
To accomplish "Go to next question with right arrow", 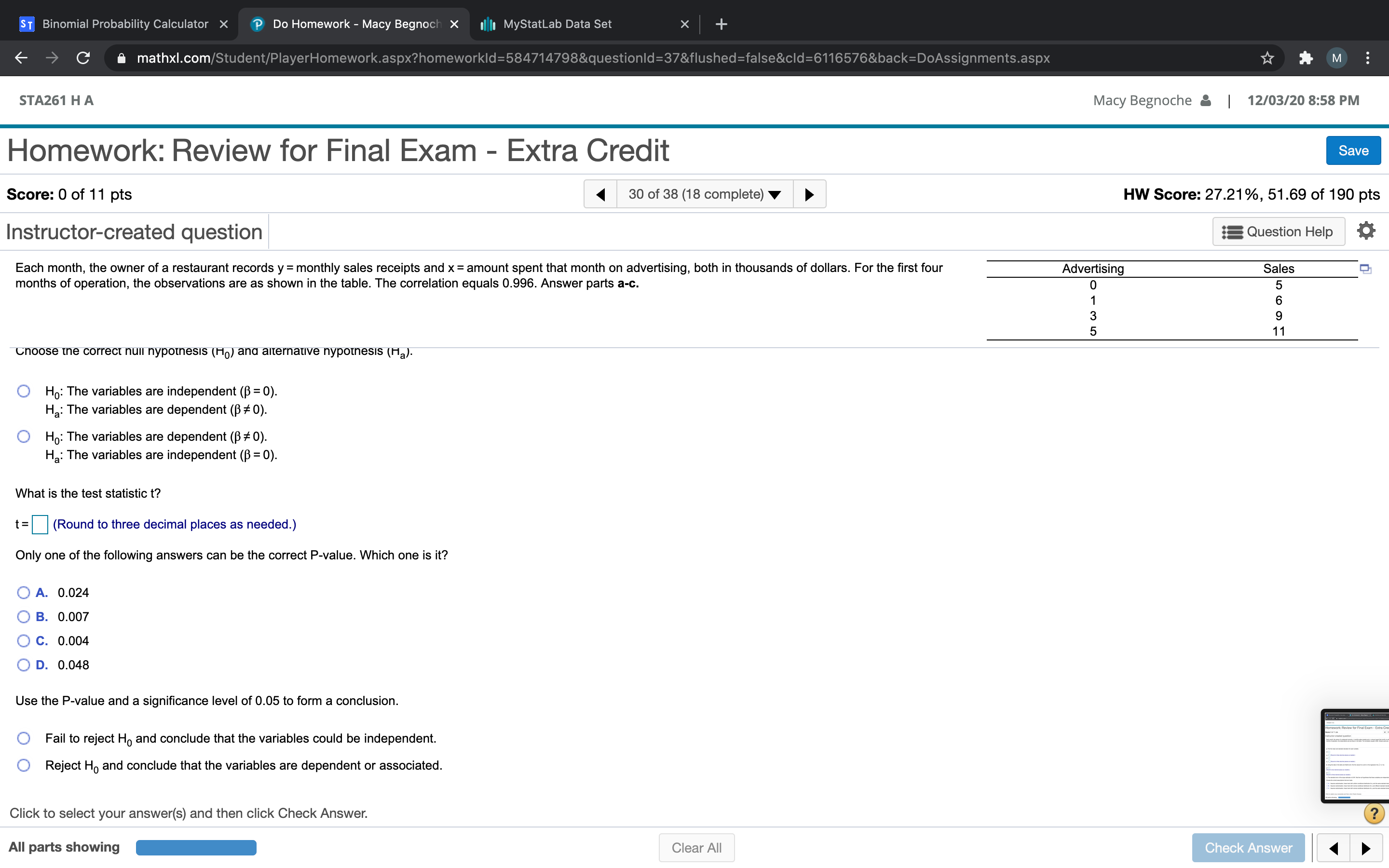I will click(809, 194).
